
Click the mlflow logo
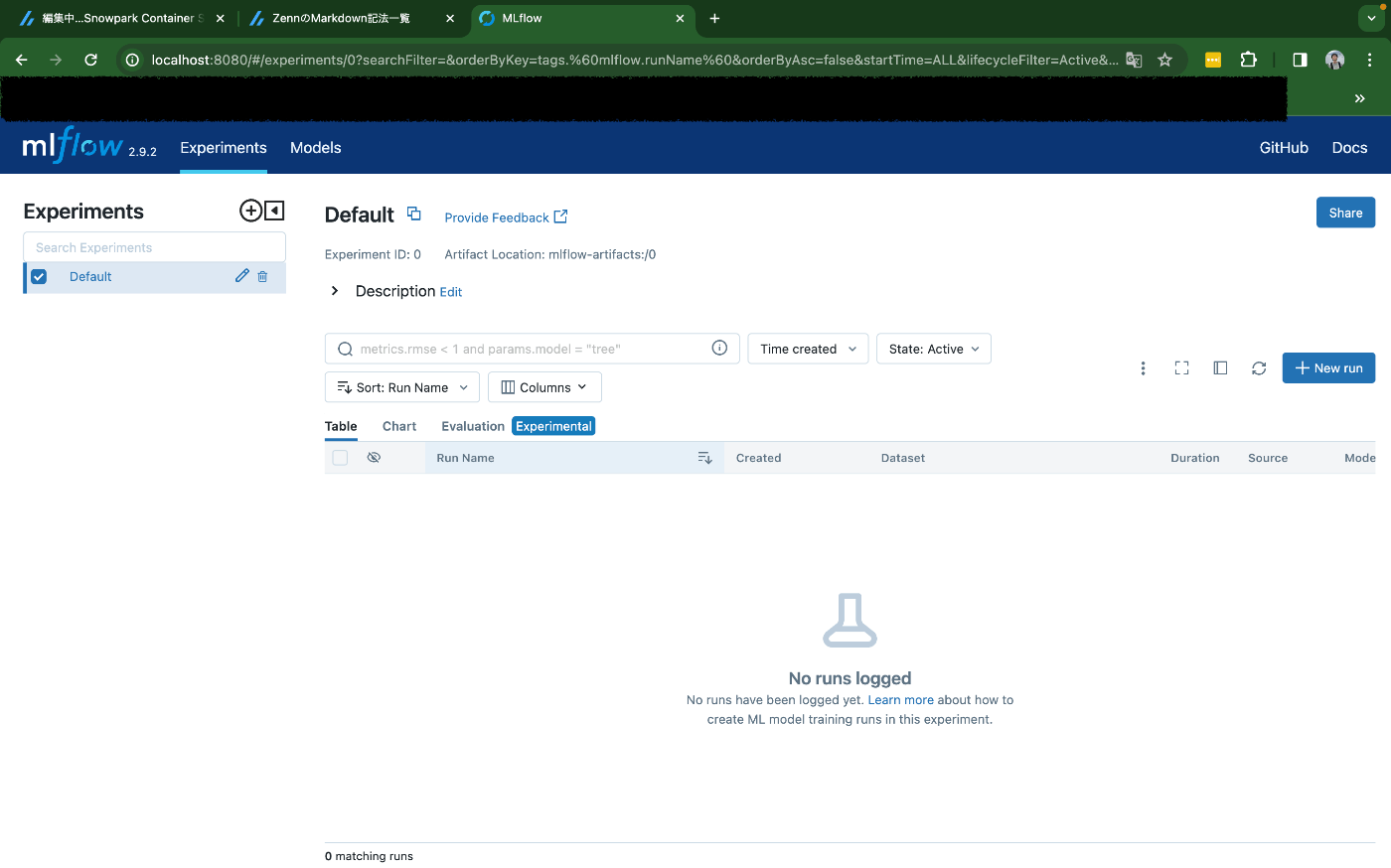click(x=73, y=147)
